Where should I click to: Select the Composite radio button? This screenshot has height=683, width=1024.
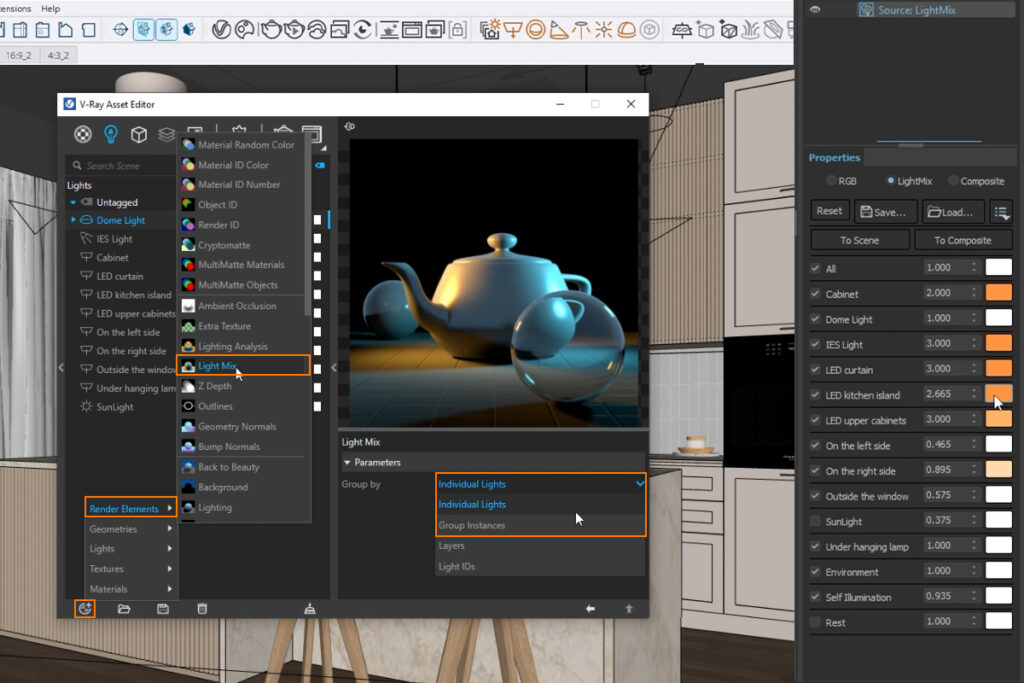953,181
